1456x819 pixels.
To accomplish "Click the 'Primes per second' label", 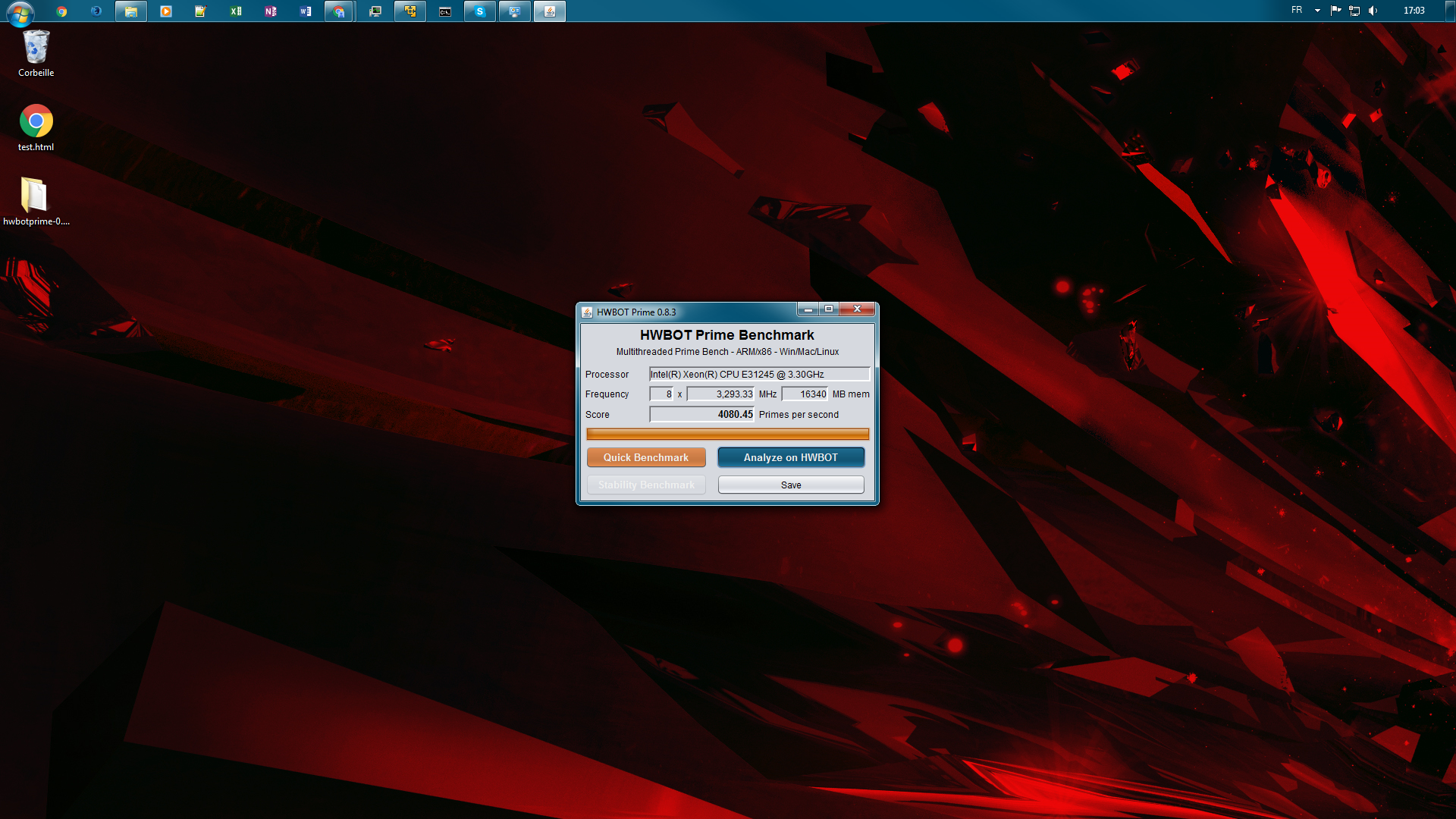I will (x=799, y=415).
